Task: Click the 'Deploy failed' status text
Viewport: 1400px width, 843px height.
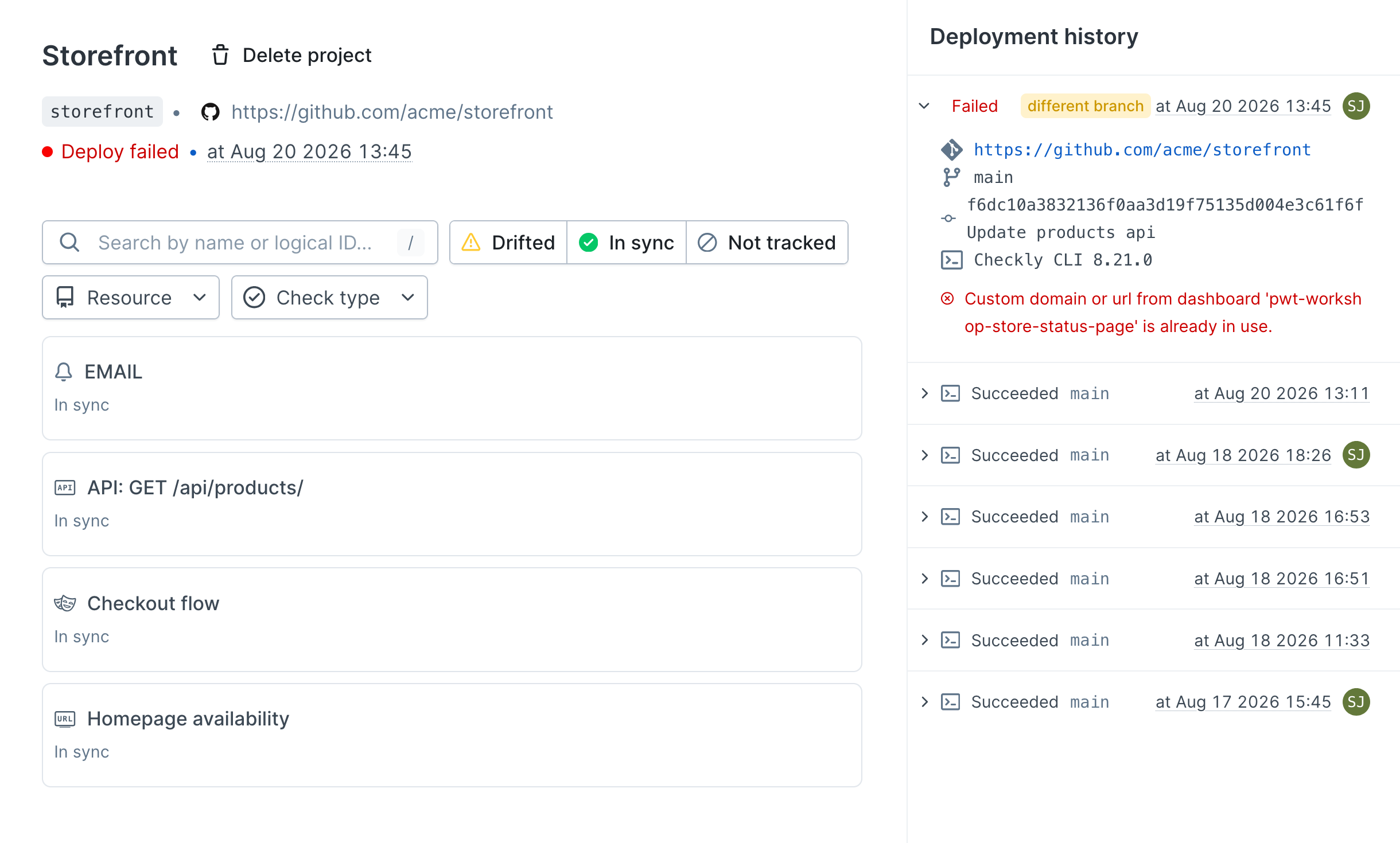Action: tap(120, 151)
